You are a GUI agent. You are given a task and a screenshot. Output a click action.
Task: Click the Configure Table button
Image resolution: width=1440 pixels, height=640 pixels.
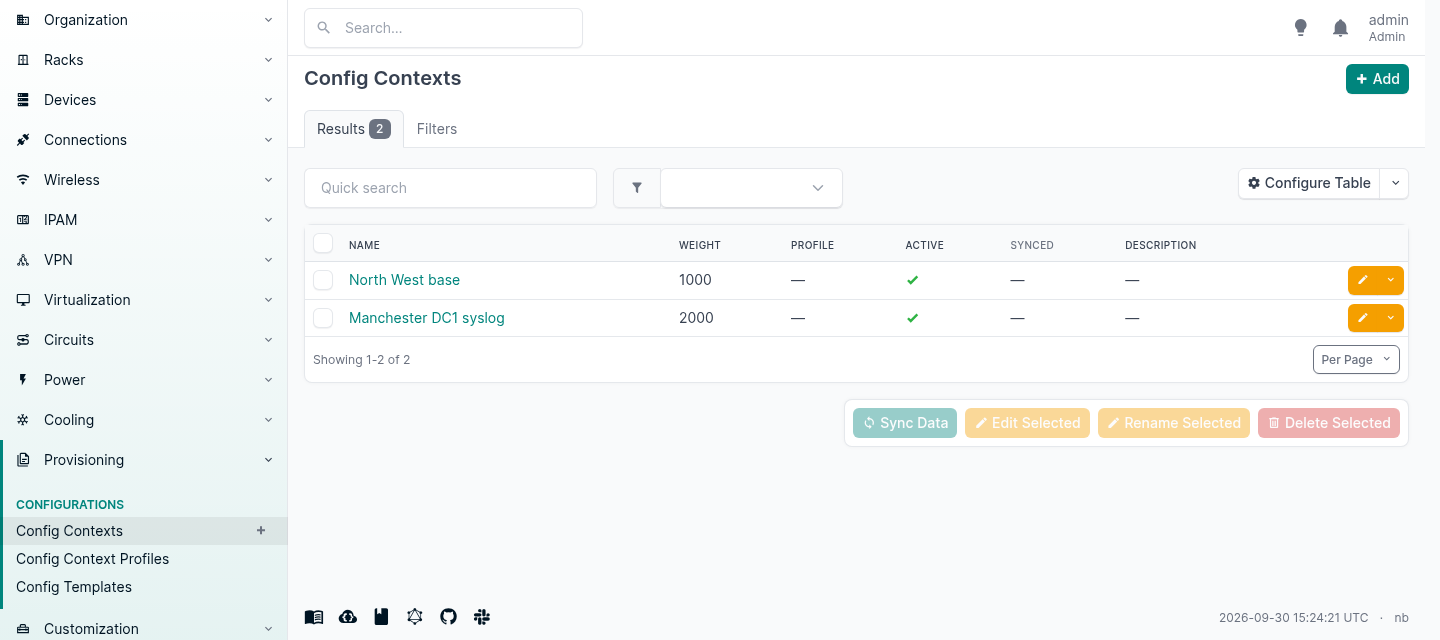coord(1309,183)
